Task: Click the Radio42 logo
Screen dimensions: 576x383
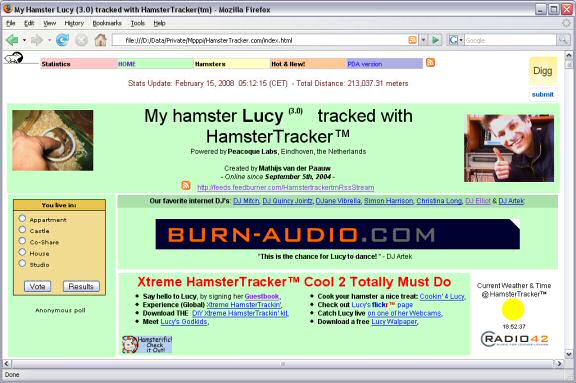Action: 514,339
